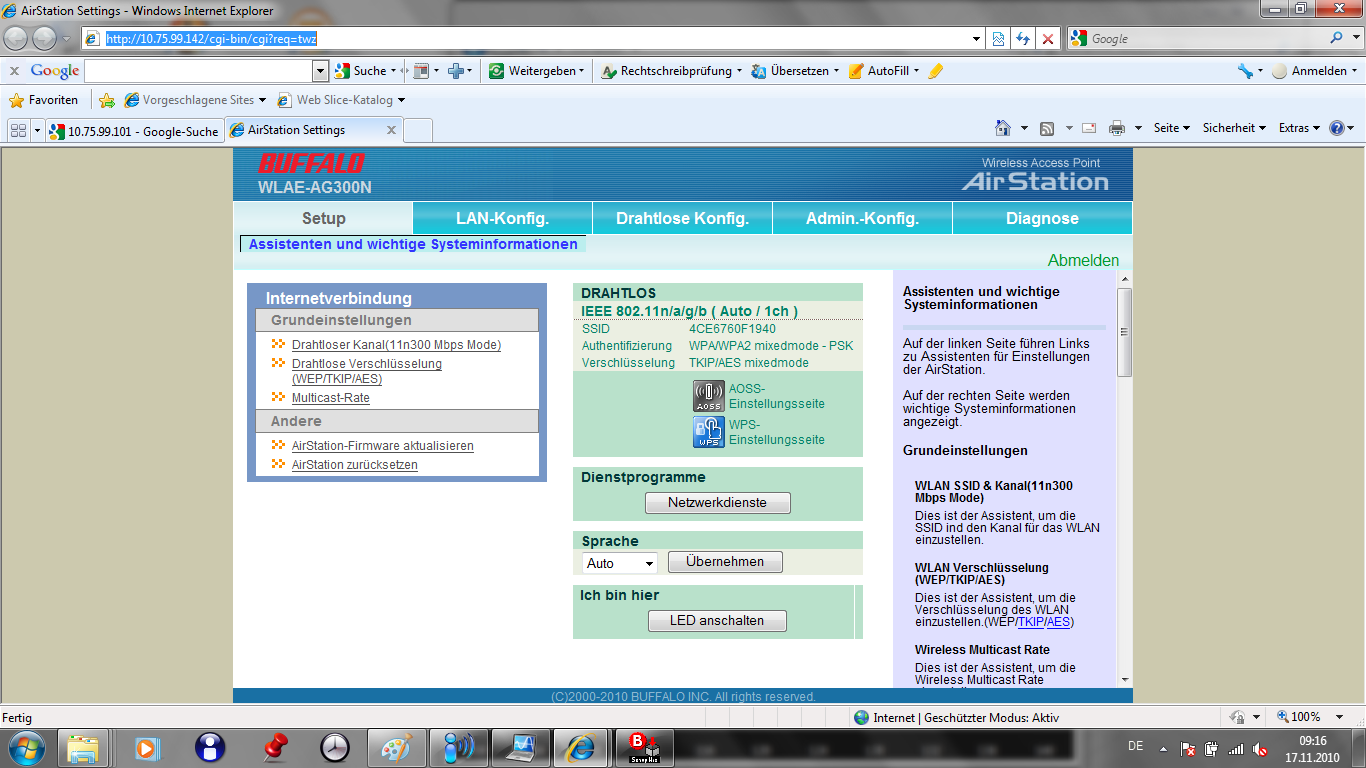Click the Google toolbar wrench settings icon

1245,71
